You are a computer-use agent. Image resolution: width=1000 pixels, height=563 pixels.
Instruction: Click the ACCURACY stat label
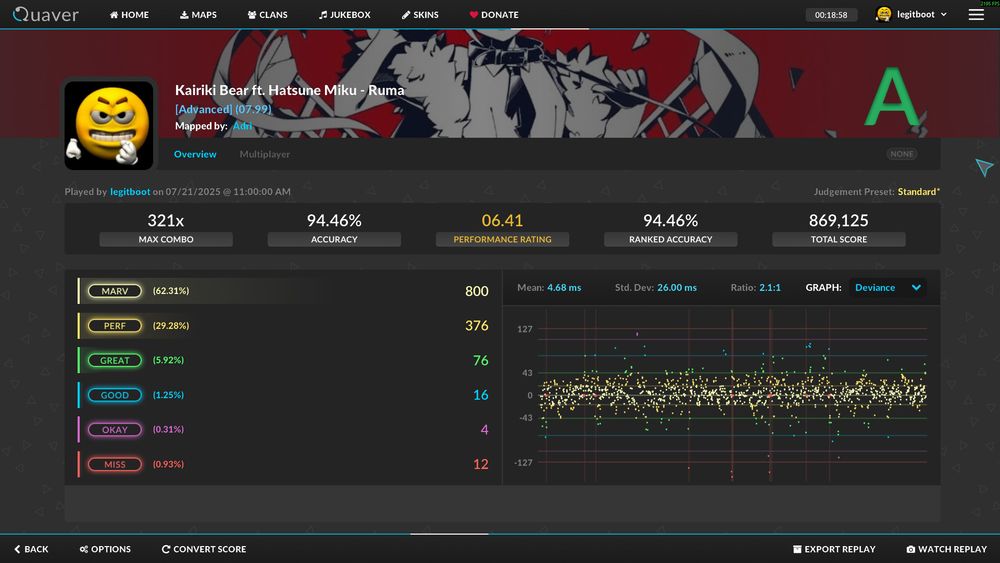pos(334,239)
